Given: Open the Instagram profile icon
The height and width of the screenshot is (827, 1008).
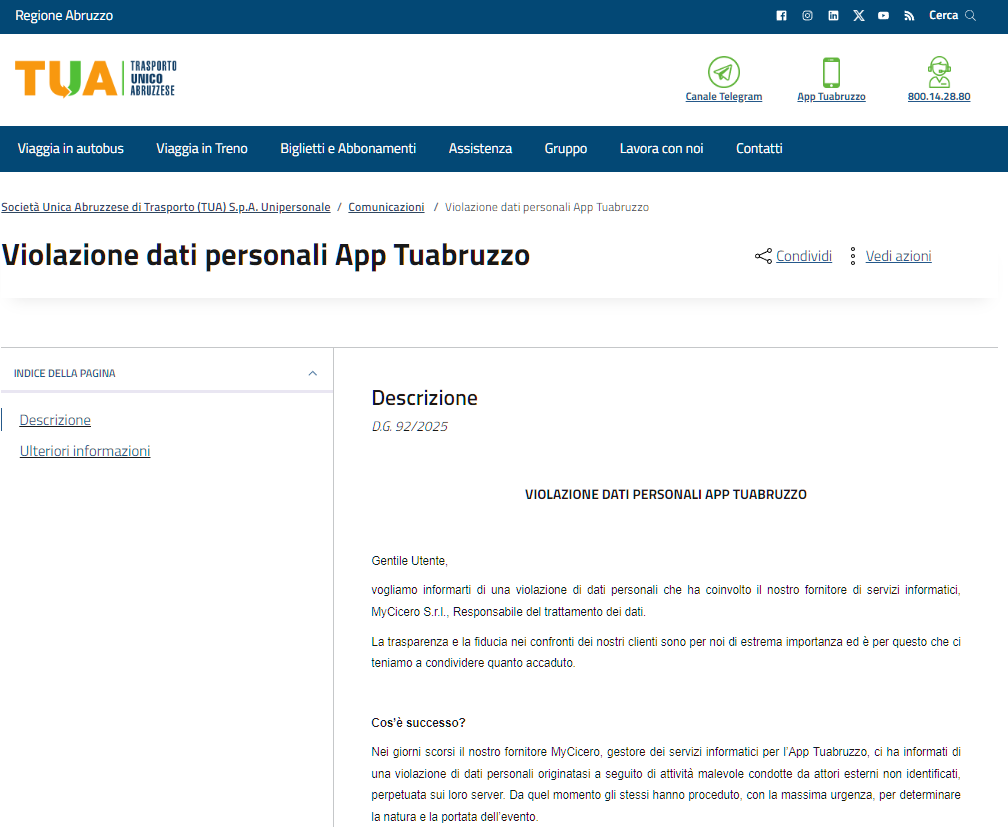Looking at the screenshot, I should [x=807, y=16].
